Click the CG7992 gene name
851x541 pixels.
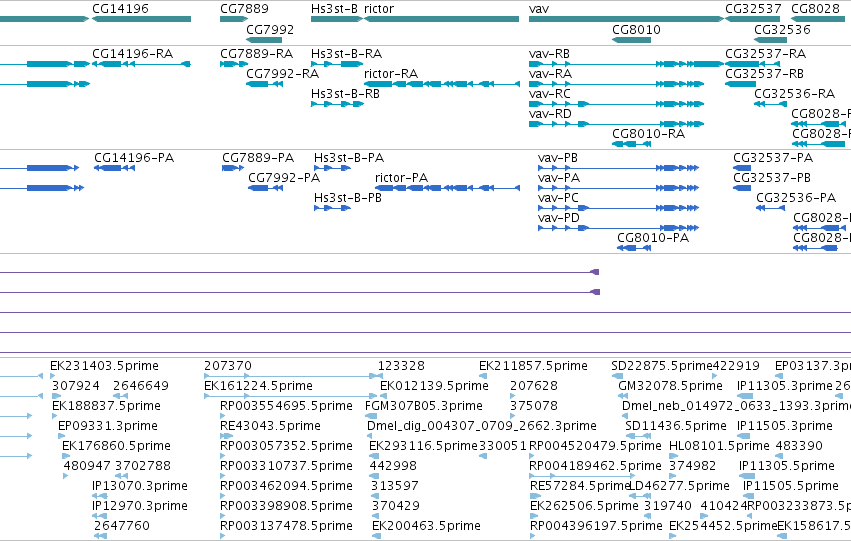pos(270,30)
